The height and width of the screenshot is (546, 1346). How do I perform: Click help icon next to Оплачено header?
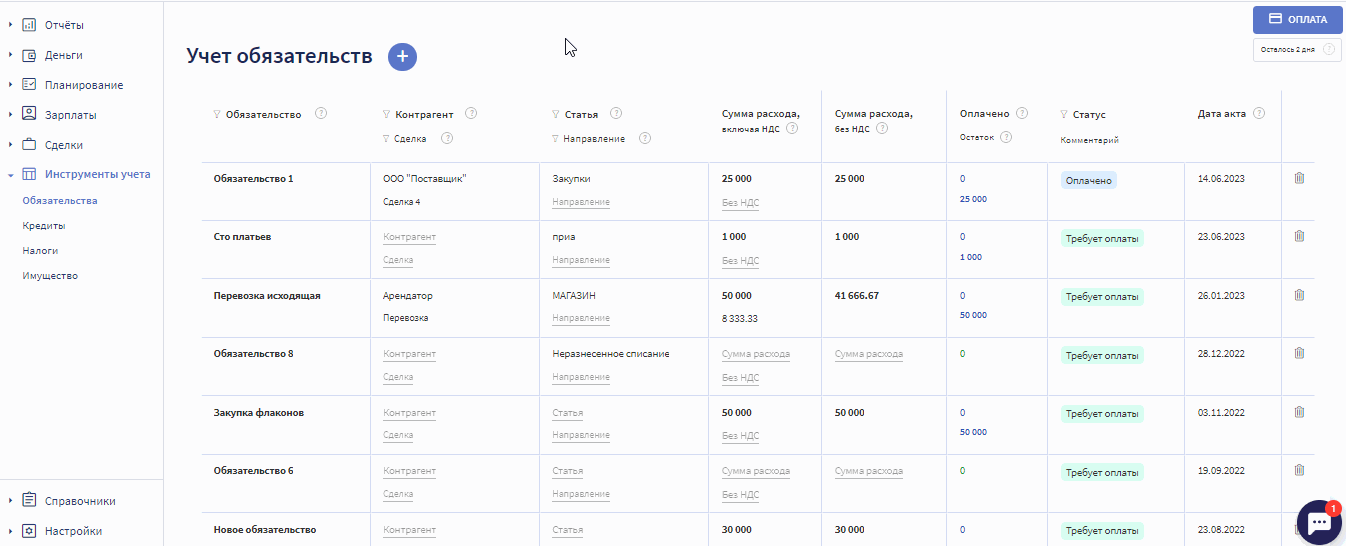tap(1019, 113)
